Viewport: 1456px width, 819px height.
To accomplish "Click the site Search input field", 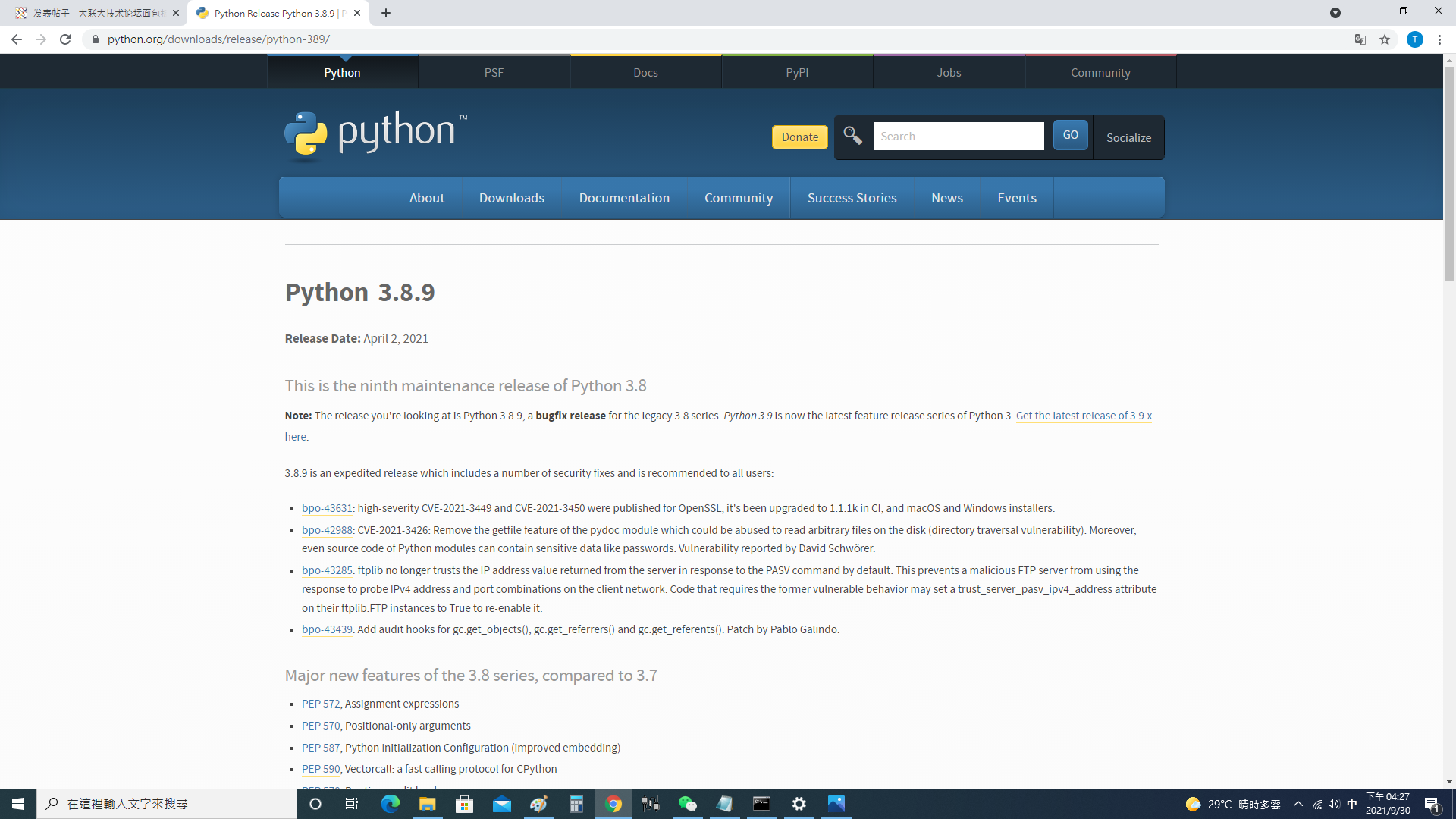I will point(959,136).
